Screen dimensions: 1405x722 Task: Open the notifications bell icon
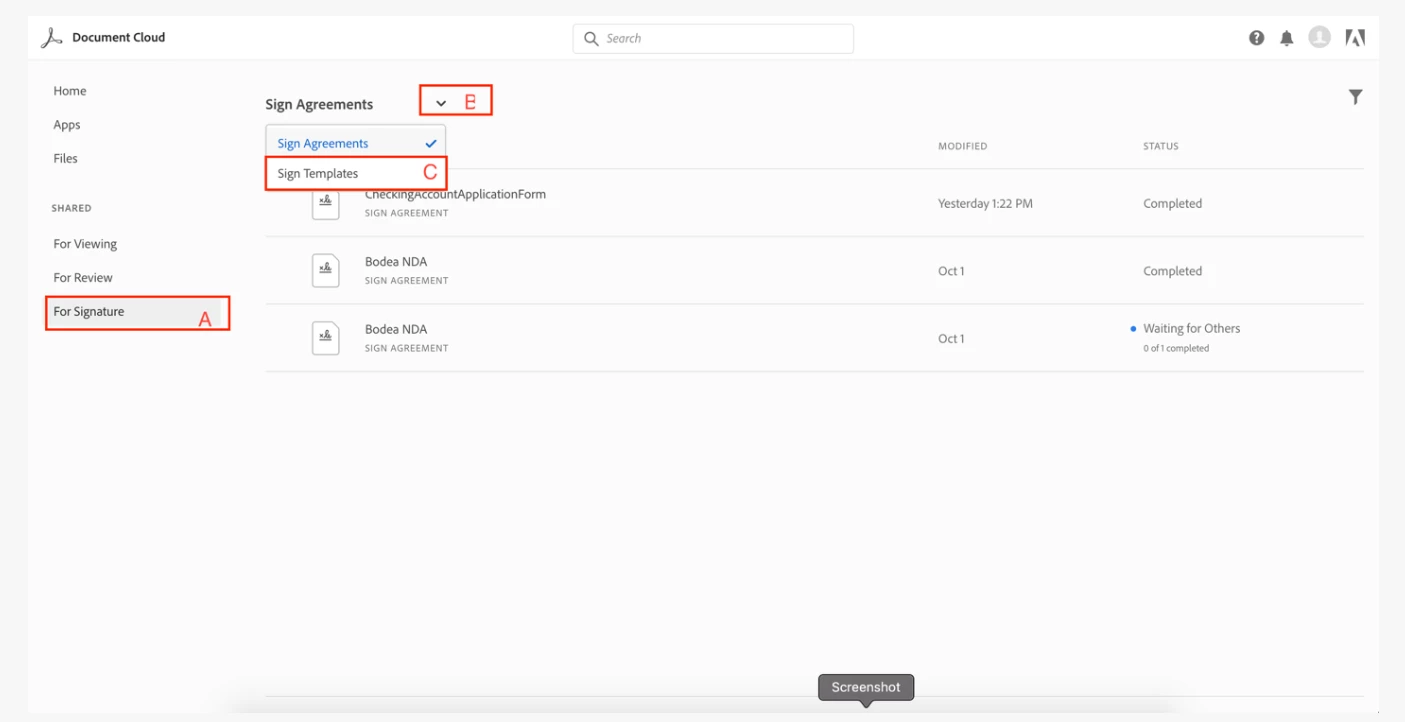1287,38
